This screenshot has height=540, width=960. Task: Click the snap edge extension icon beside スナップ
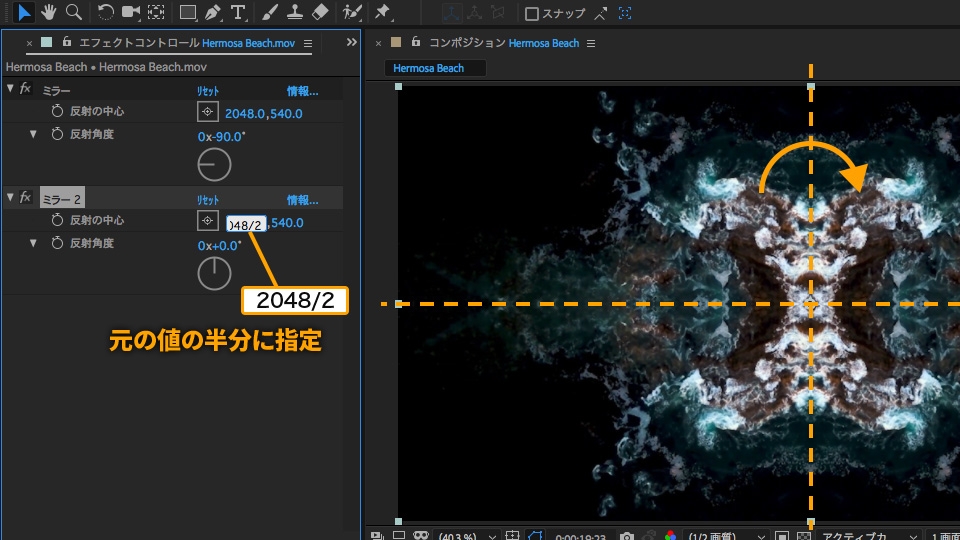click(x=601, y=13)
